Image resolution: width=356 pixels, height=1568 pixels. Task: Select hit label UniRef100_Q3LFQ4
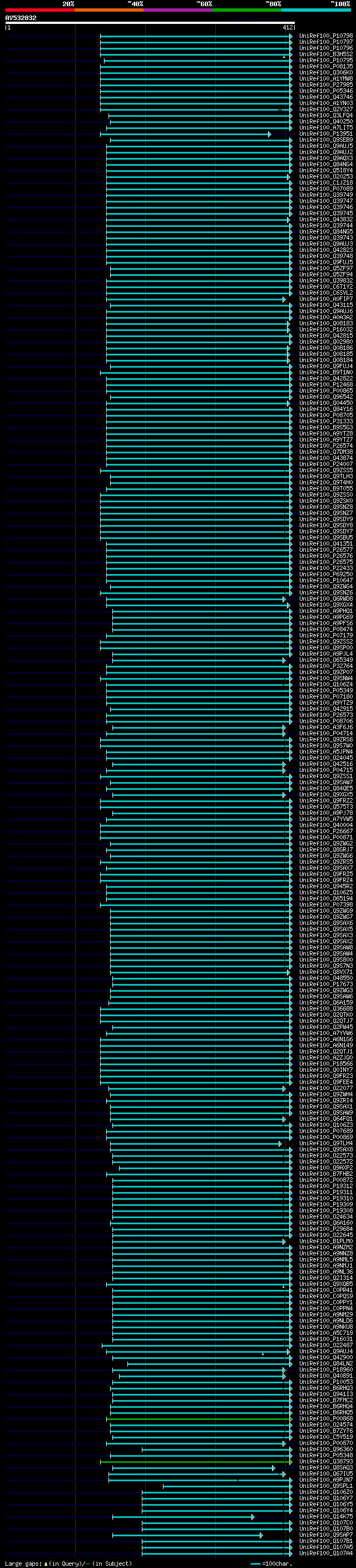click(326, 115)
